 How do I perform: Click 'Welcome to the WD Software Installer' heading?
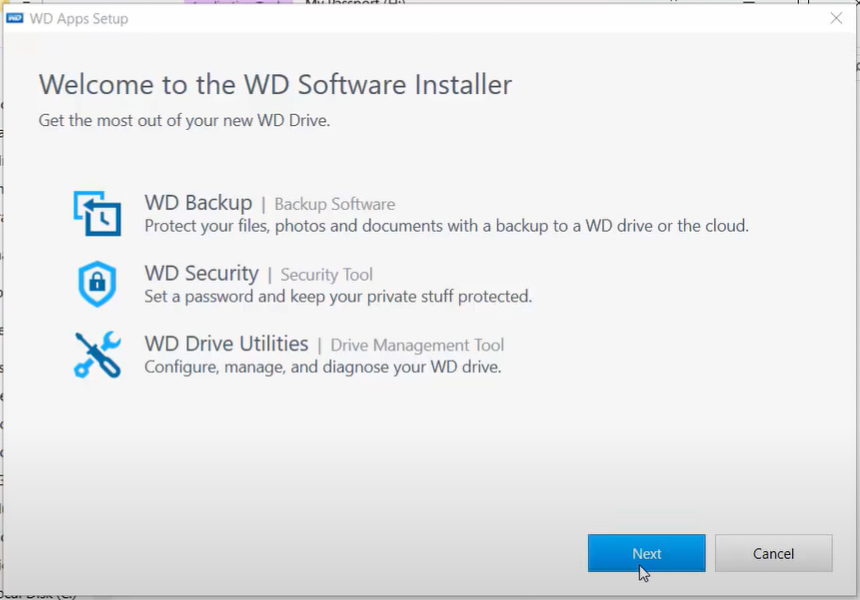(x=275, y=84)
